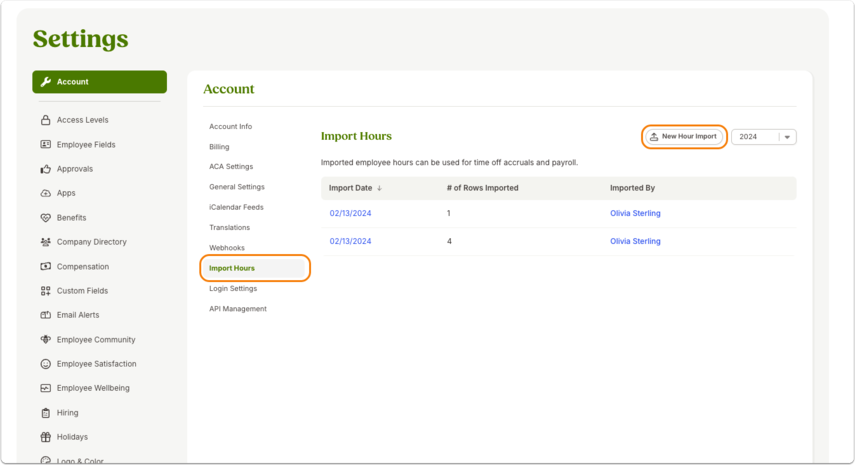This screenshot has width=855, height=465.
Task: Select the Import Hours tab
Action: (x=254, y=268)
